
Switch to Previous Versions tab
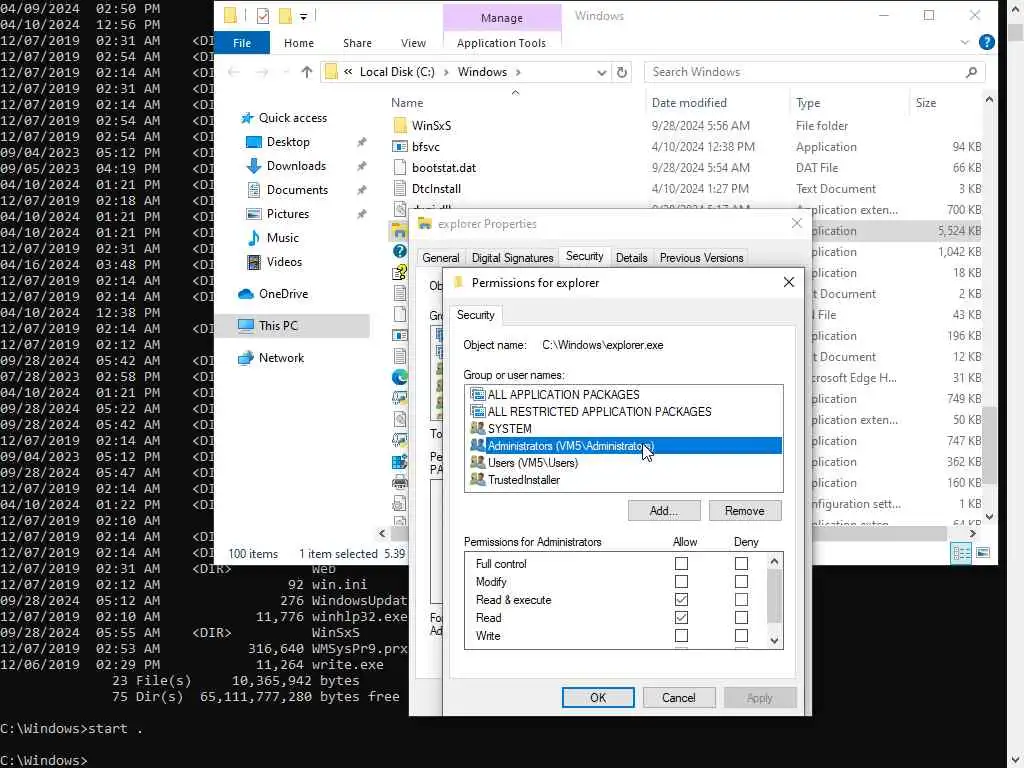pos(701,258)
